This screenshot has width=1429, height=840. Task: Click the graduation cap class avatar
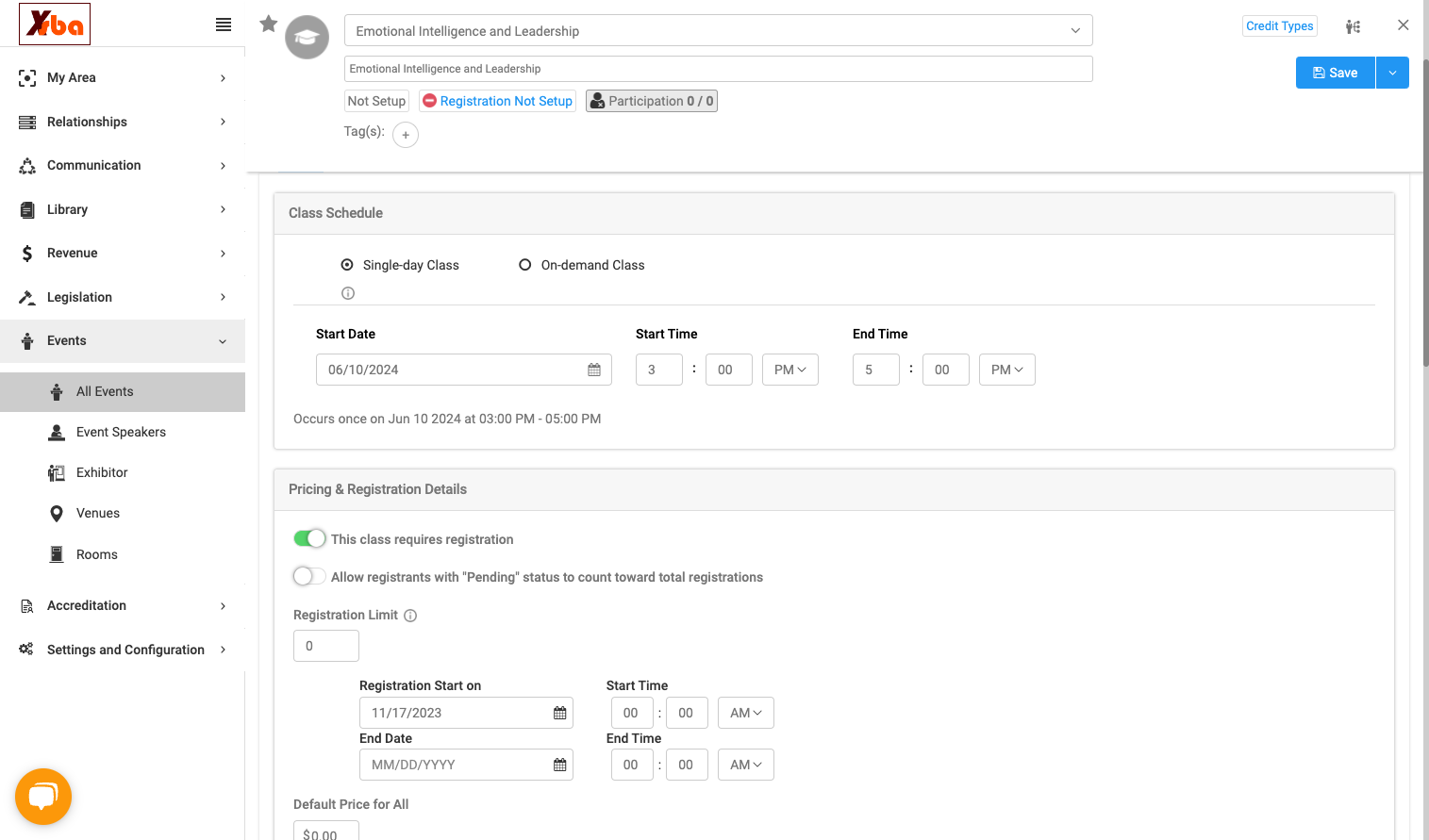[x=307, y=38]
